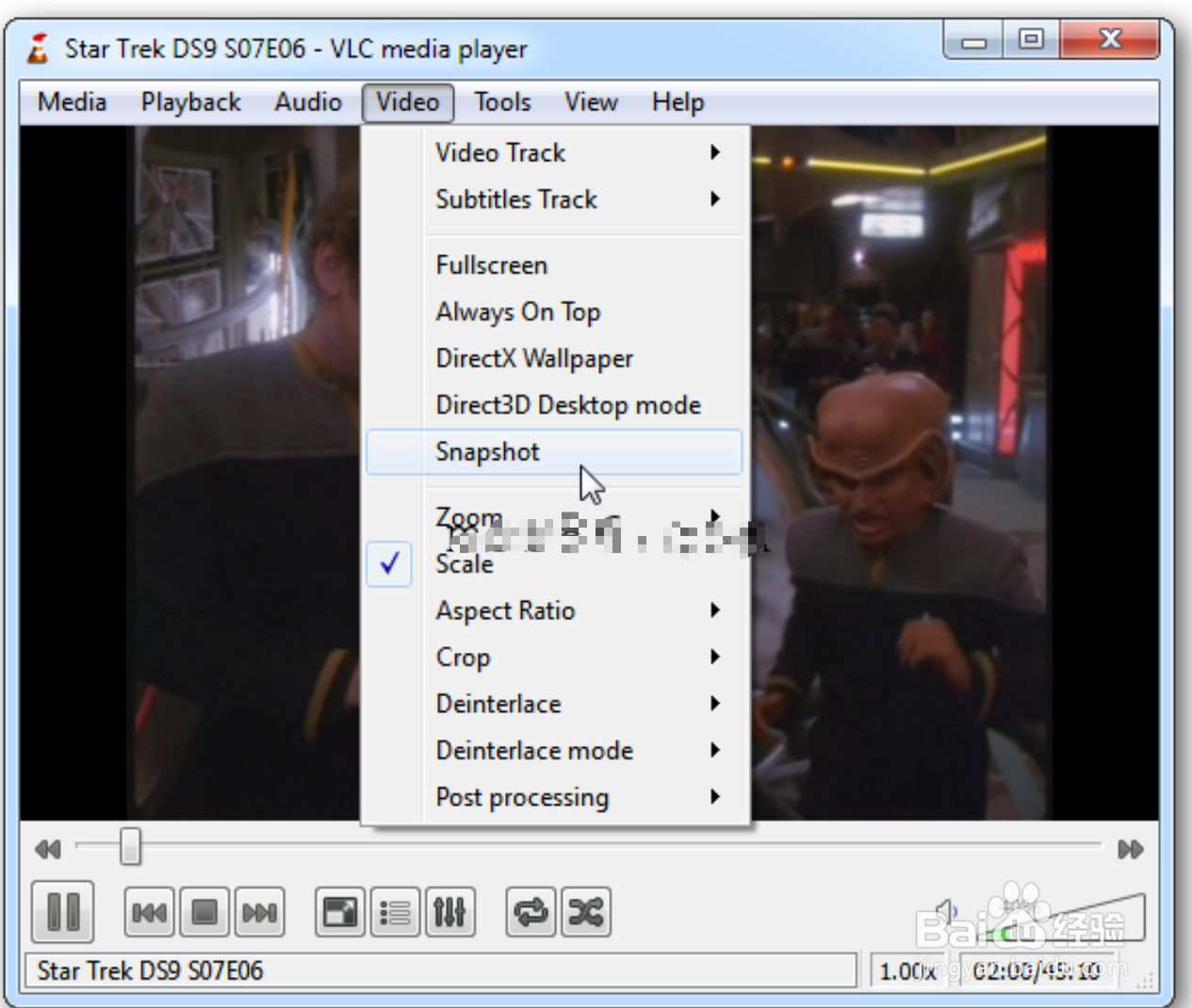Image resolution: width=1192 pixels, height=1008 pixels.
Task: Expand the Aspect Ratio submenu
Action: click(x=554, y=610)
